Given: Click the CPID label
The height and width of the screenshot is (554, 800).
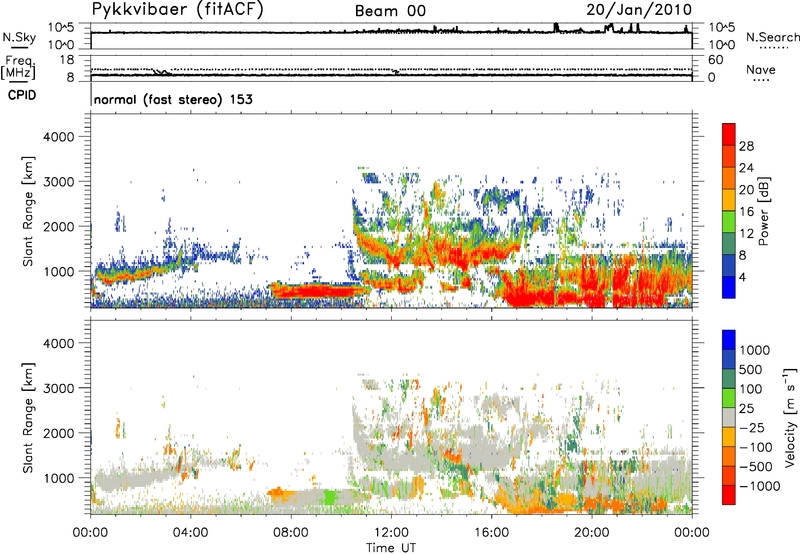Looking at the screenshot, I should coord(22,95).
